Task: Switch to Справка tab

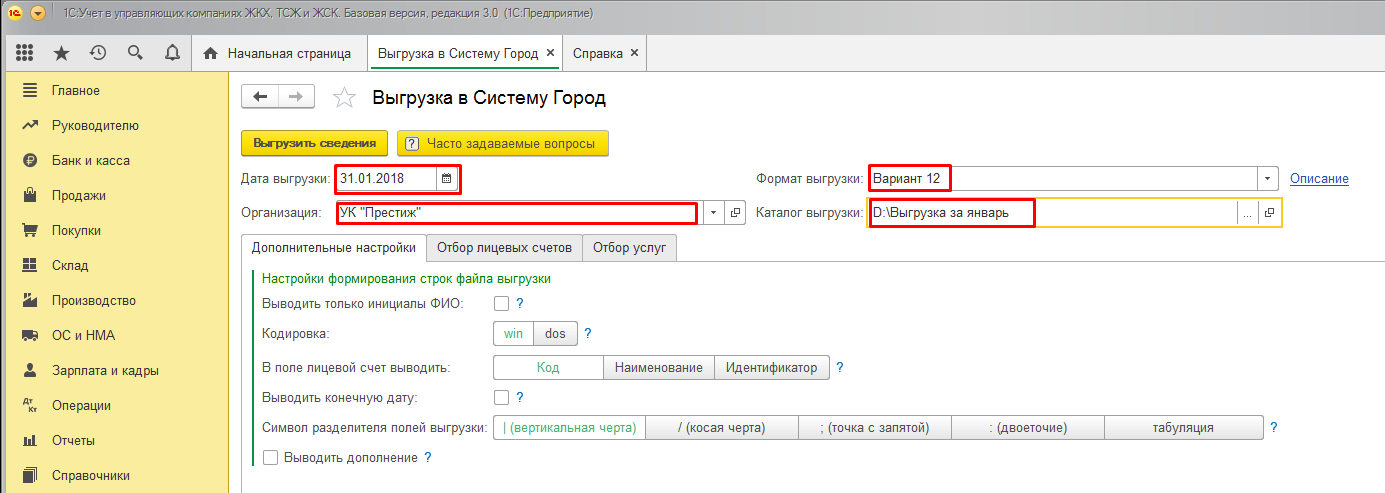Action: 597,53
